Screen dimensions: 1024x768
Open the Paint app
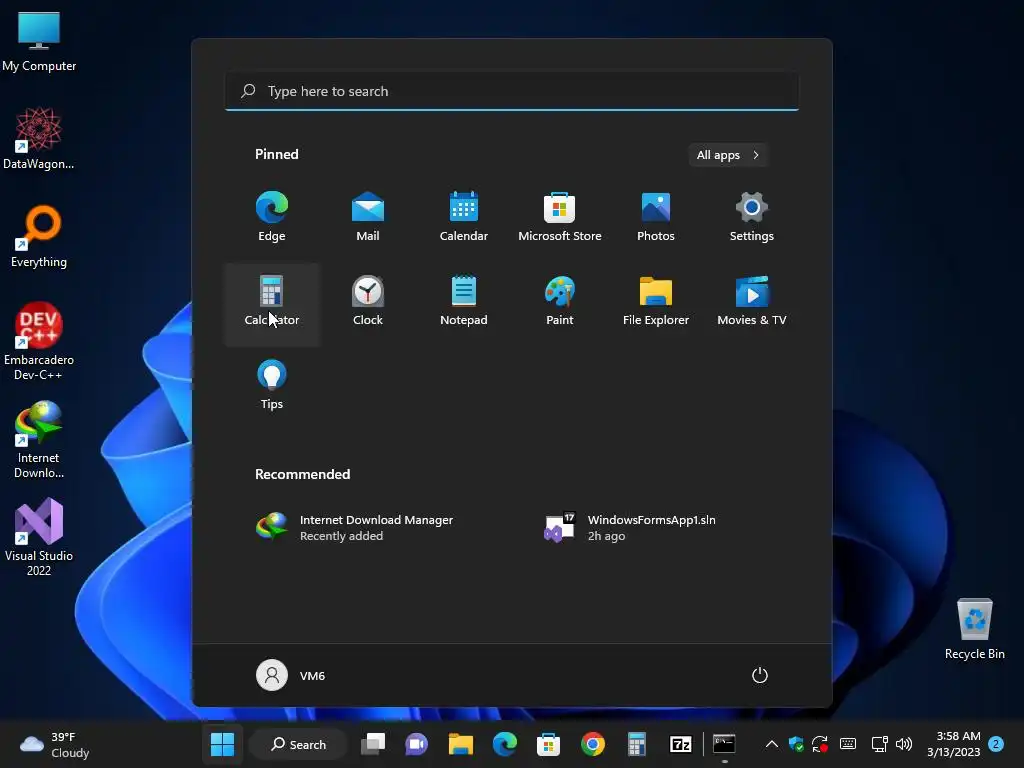[x=560, y=300]
